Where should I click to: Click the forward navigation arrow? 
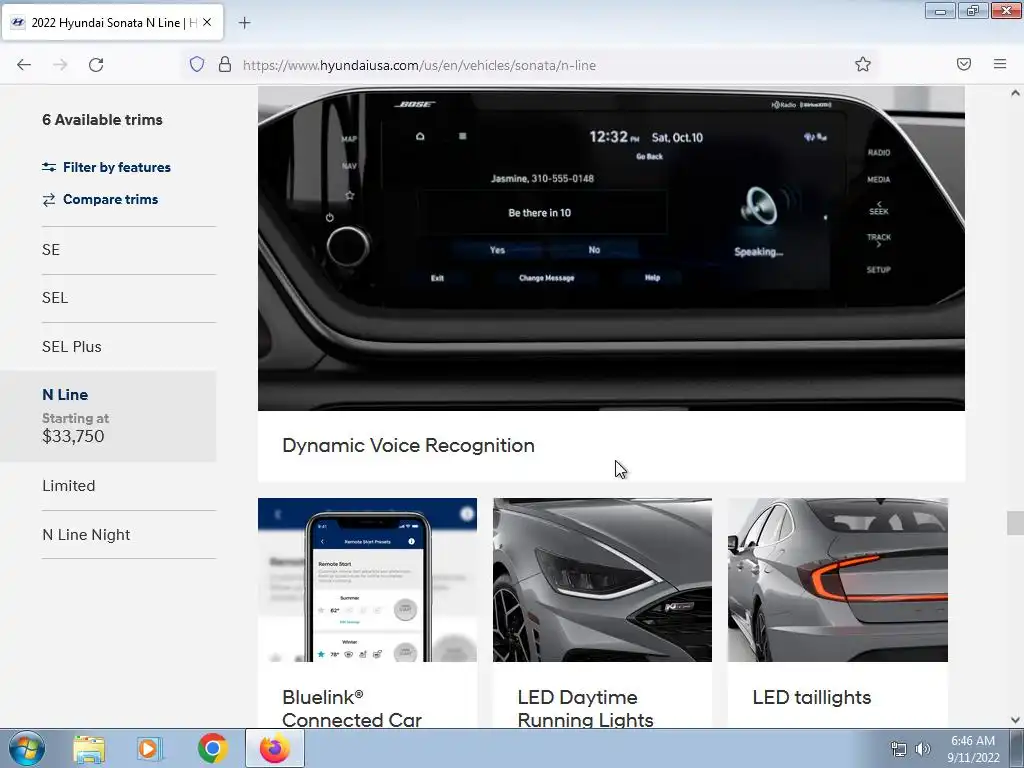(x=60, y=65)
